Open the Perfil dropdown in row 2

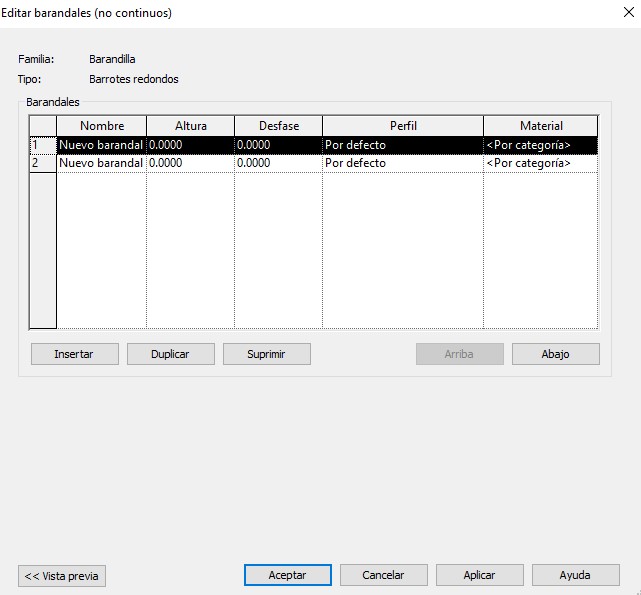402,163
